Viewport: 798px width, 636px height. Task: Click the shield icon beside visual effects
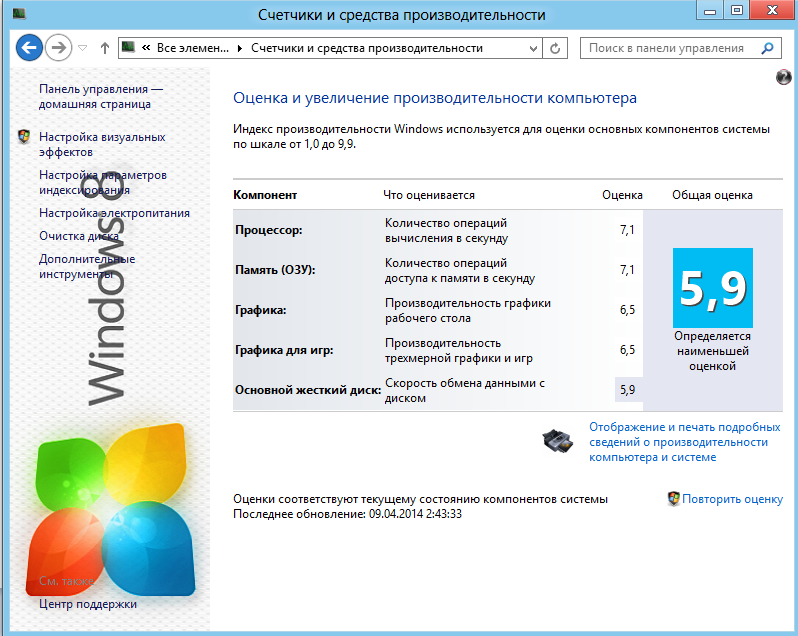click(x=24, y=136)
